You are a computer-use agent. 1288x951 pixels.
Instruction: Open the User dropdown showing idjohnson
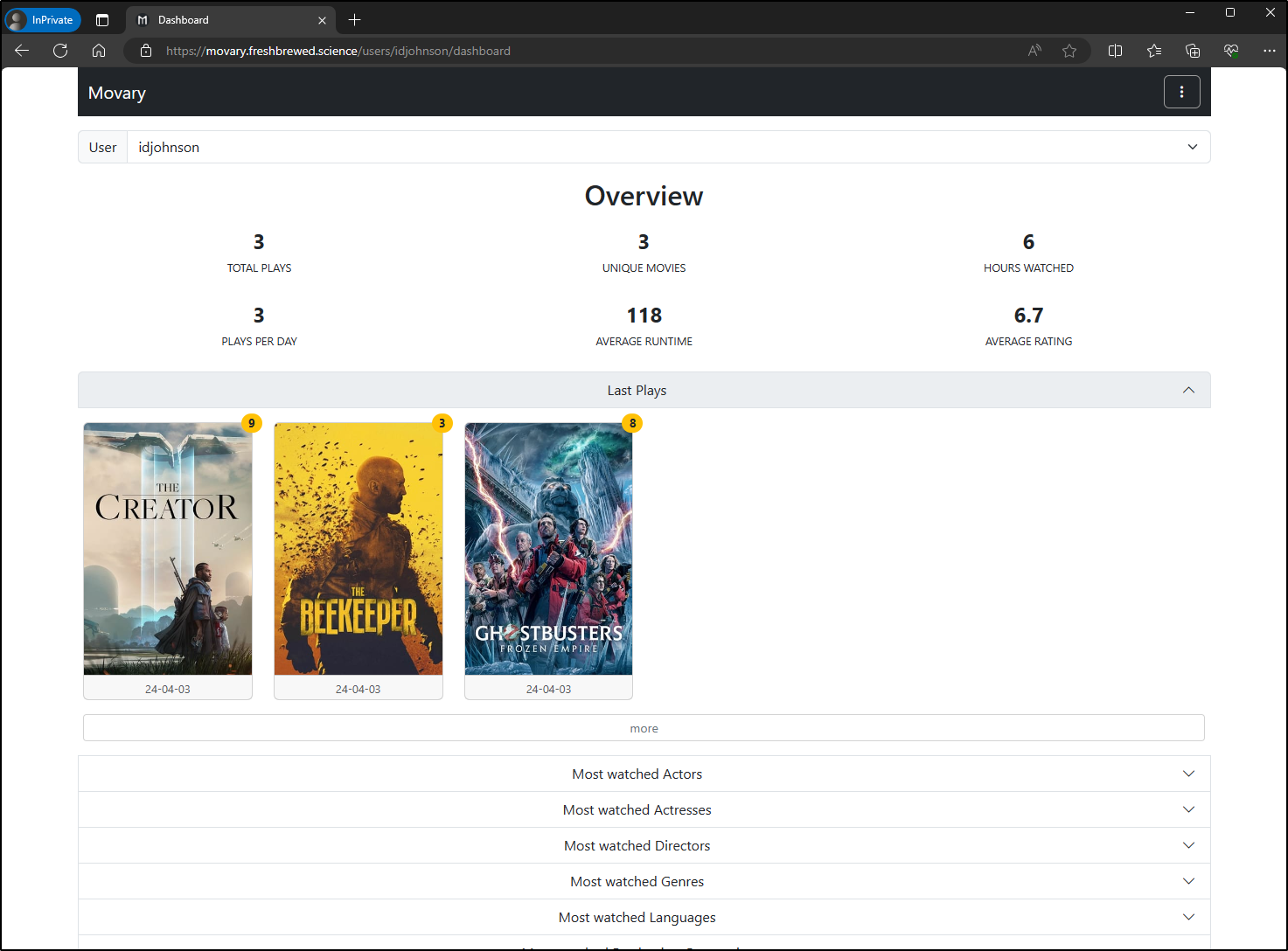(668, 147)
